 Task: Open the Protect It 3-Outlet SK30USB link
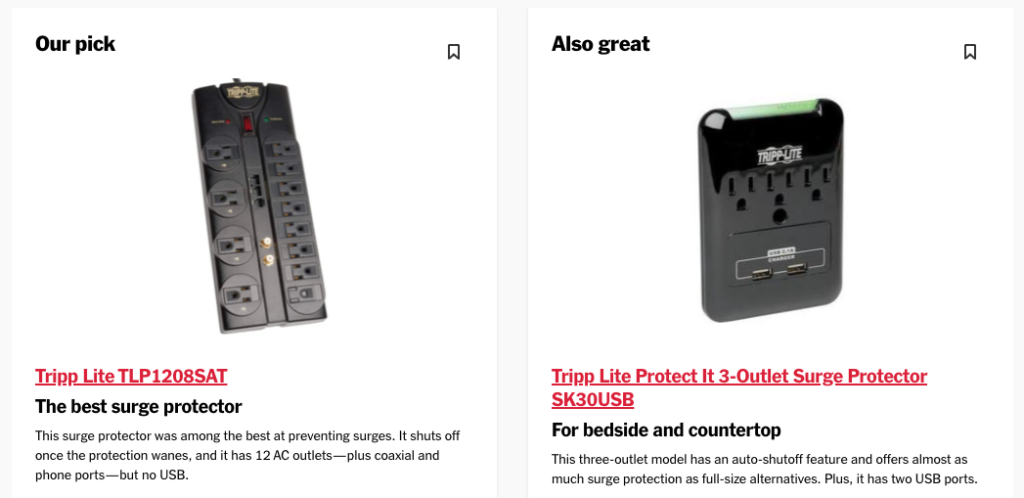pyautogui.click(x=739, y=388)
